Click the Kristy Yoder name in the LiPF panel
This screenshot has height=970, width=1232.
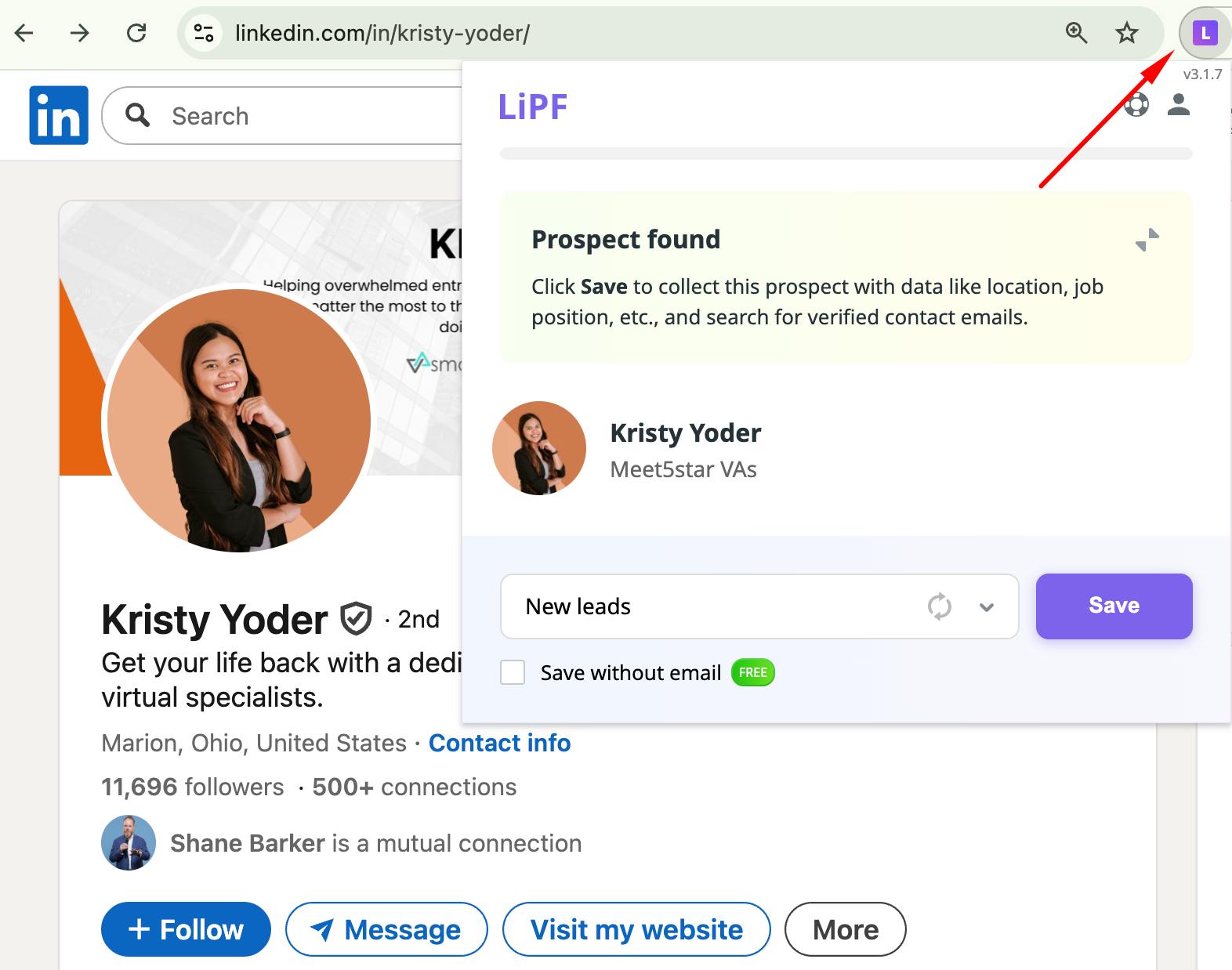(x=686, y=433)
